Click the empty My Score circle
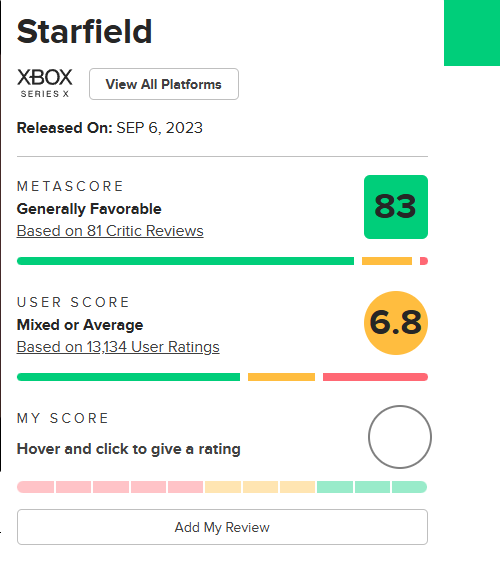Screen dimensions: 500x571 click(x=400, y=437)
